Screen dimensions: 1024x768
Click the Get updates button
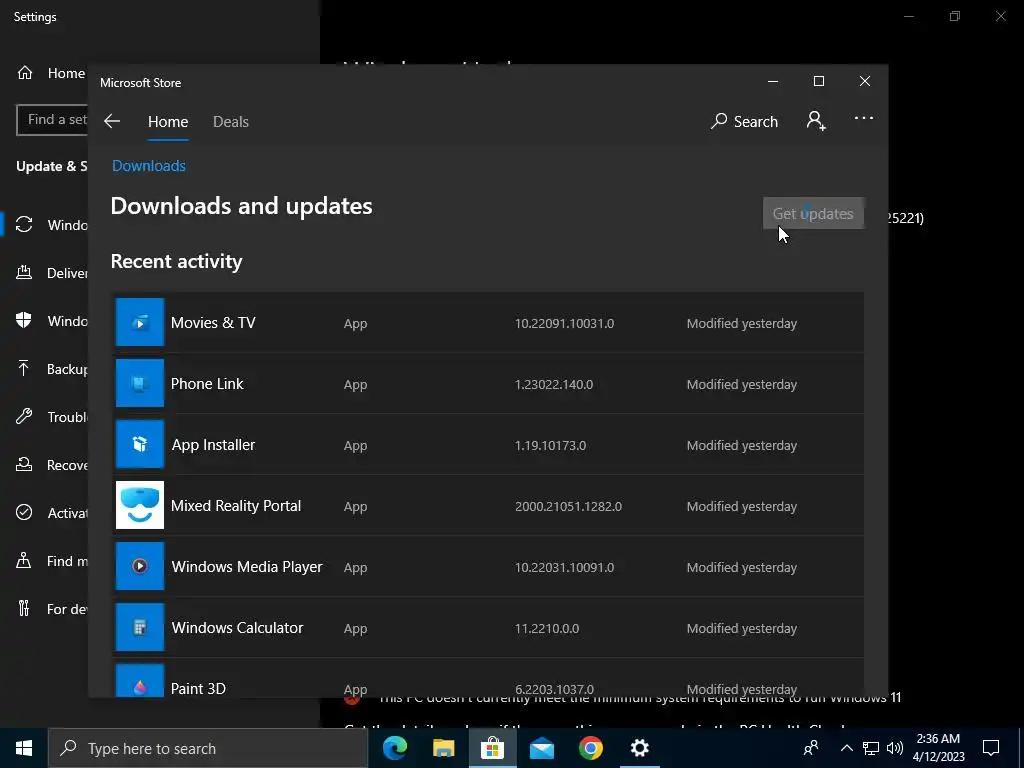(813, 214)
